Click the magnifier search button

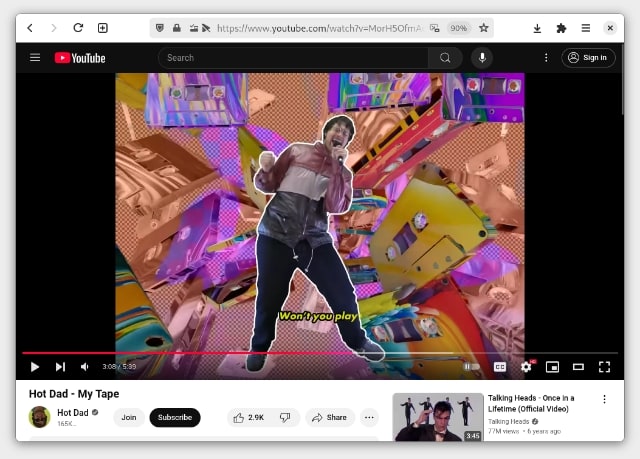point(445,58)
